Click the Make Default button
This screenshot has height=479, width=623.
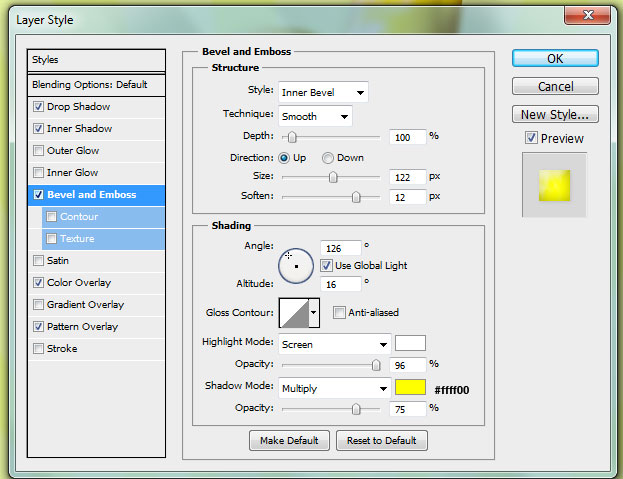(x=288, y=440)
